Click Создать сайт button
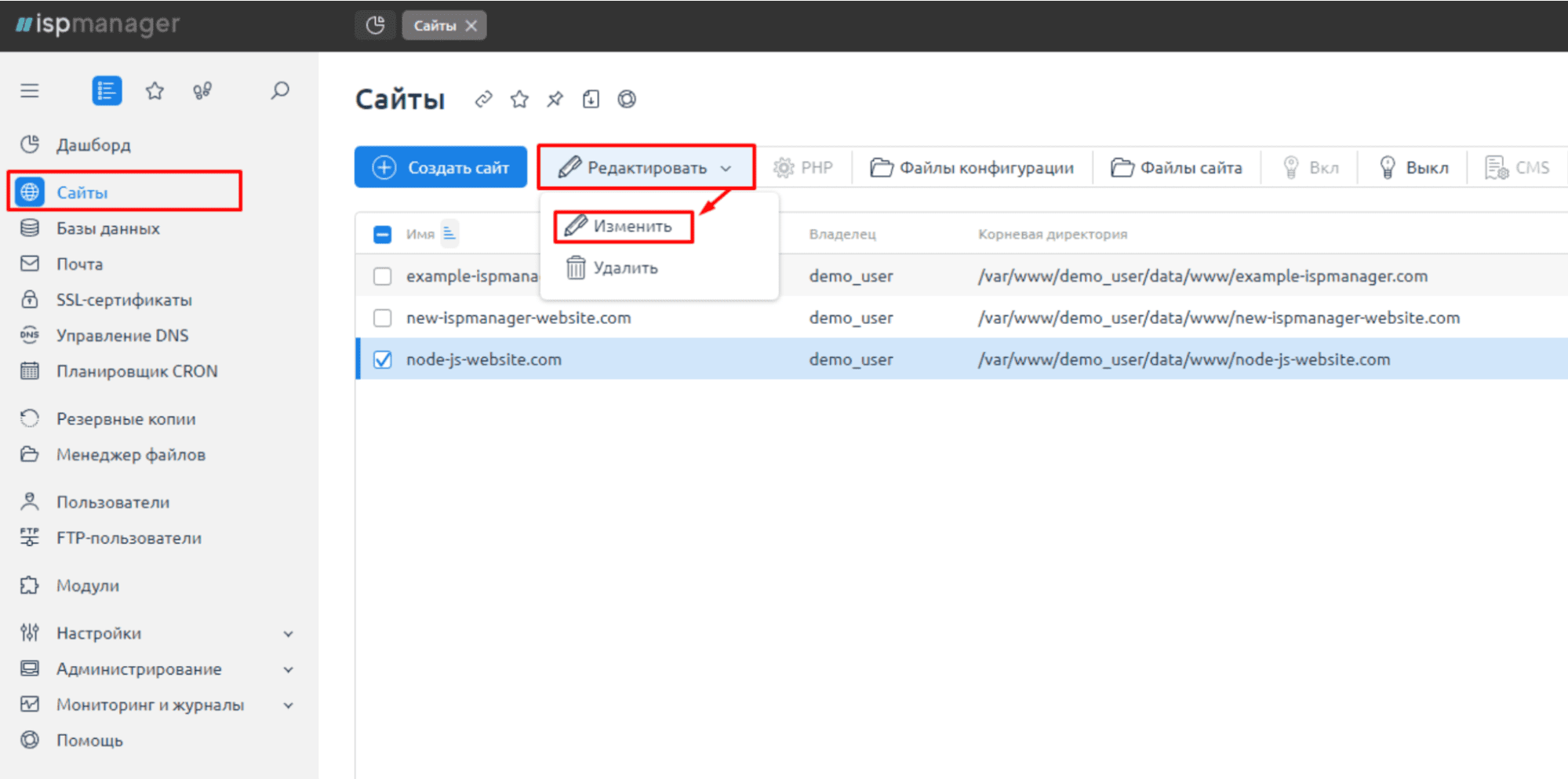 [441, 167]
